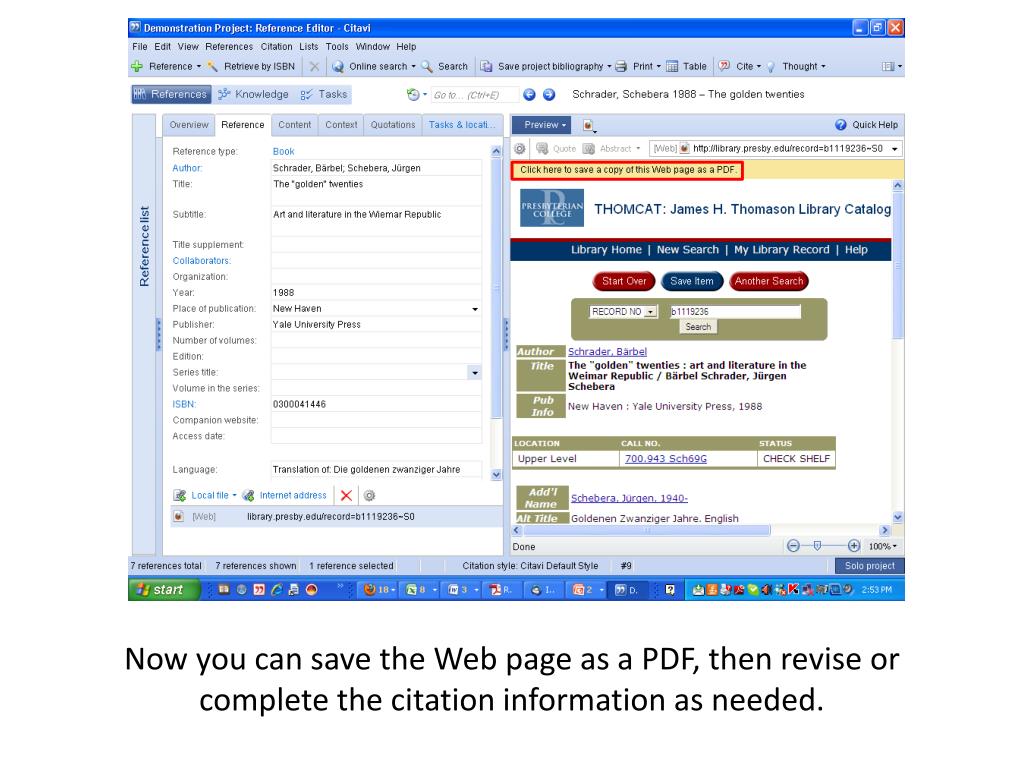This screenshot has height=768, width=1024.
Task: Click the New Search catalog link
Action: click(687, 249)
